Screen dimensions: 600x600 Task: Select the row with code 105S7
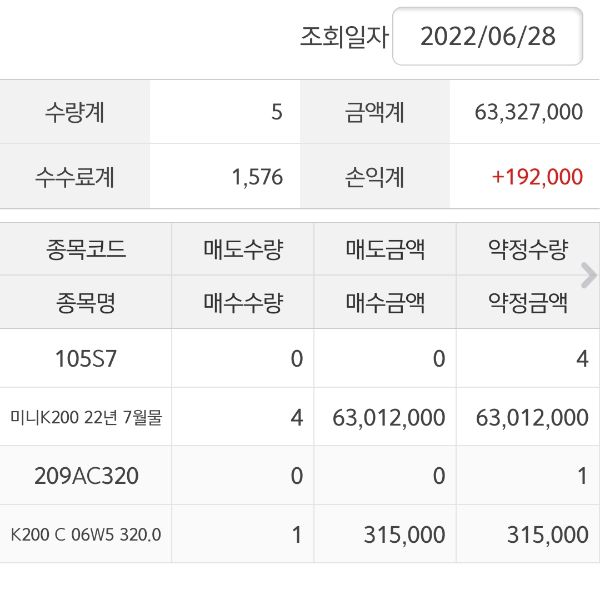[86, 359]
